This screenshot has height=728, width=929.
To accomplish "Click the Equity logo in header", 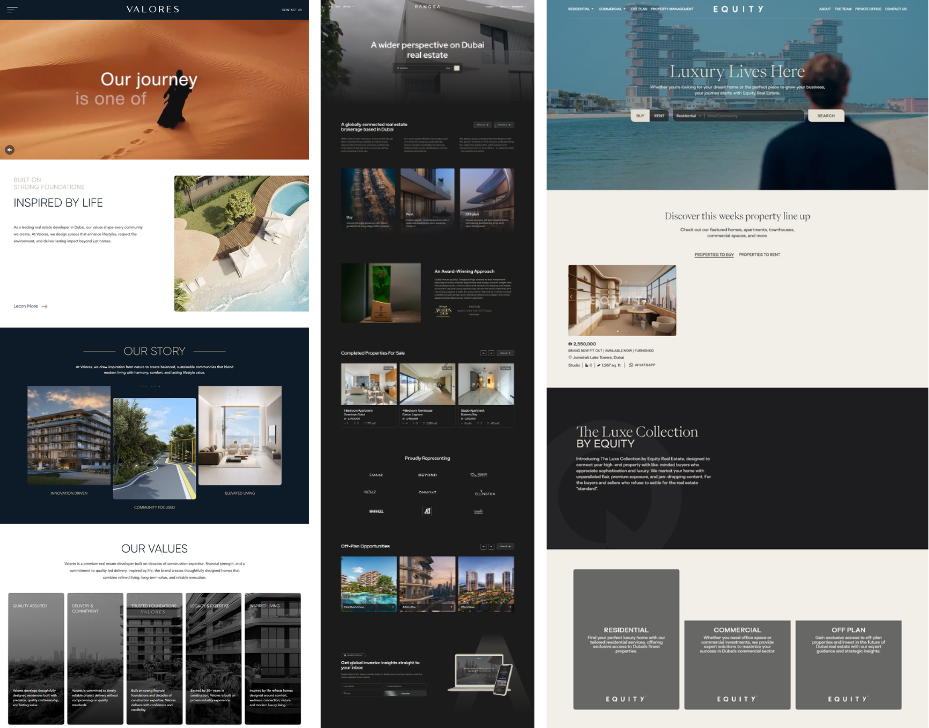I will 738,9.
